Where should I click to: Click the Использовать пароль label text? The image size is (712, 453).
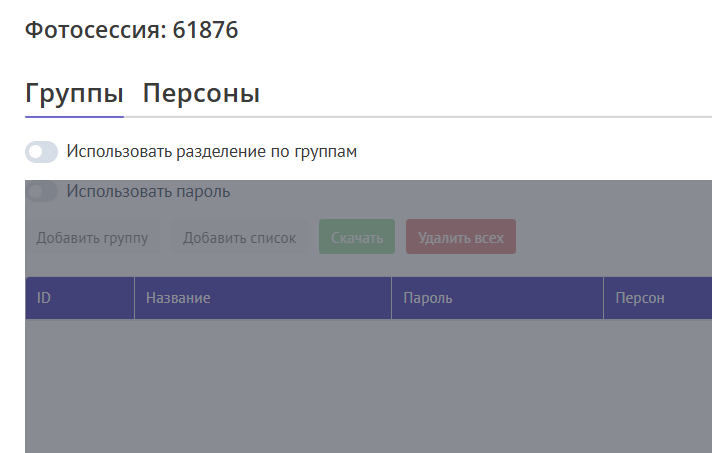pos(148,191)
